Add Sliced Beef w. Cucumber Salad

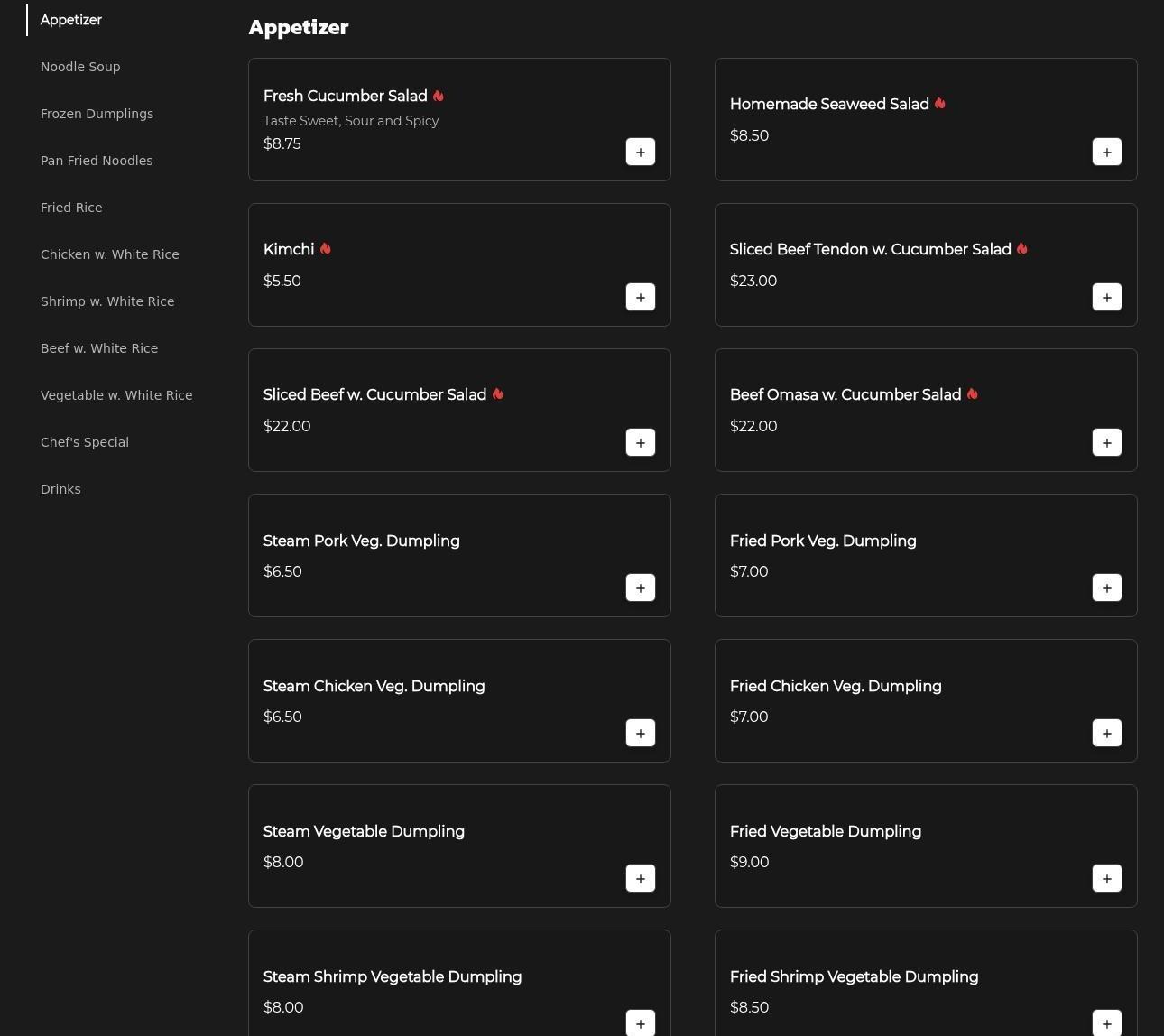[x=640, y=442]
